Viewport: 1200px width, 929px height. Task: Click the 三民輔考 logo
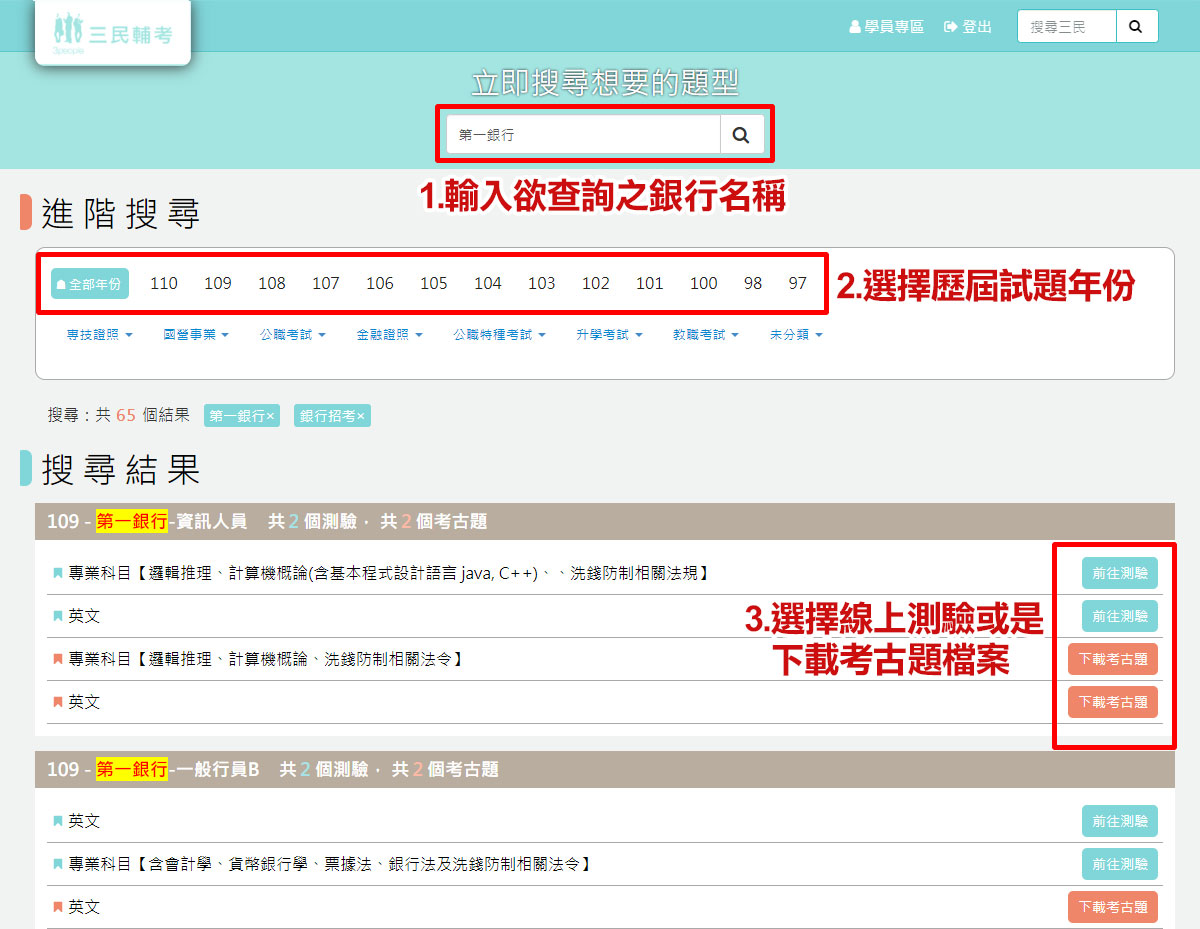point(113,33)
